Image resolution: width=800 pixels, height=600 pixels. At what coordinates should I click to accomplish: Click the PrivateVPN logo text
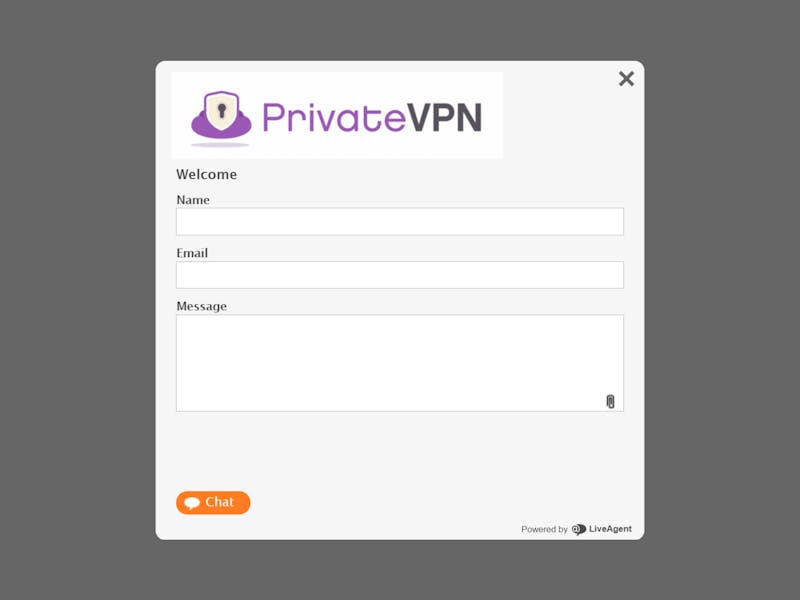click(x=372, y=117)
